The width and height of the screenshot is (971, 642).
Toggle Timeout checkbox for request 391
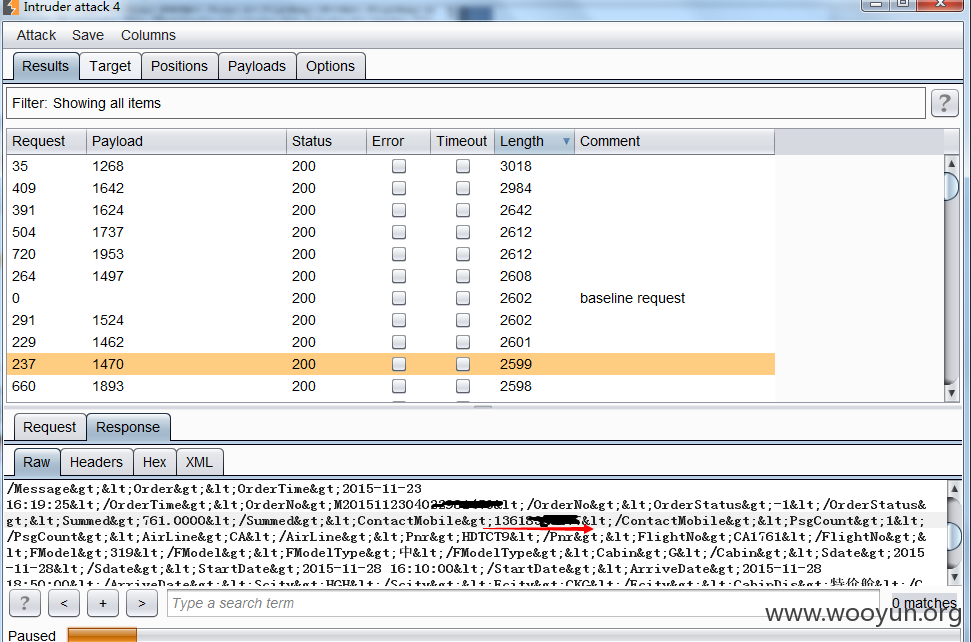(463, 210)
